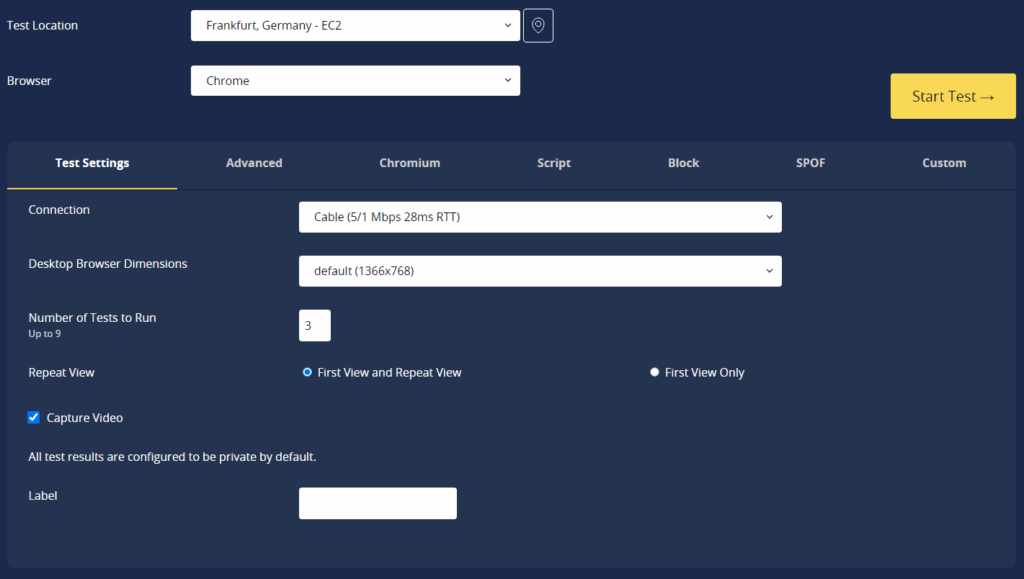Switch to the Chromium tab

(x=409, y=163)
